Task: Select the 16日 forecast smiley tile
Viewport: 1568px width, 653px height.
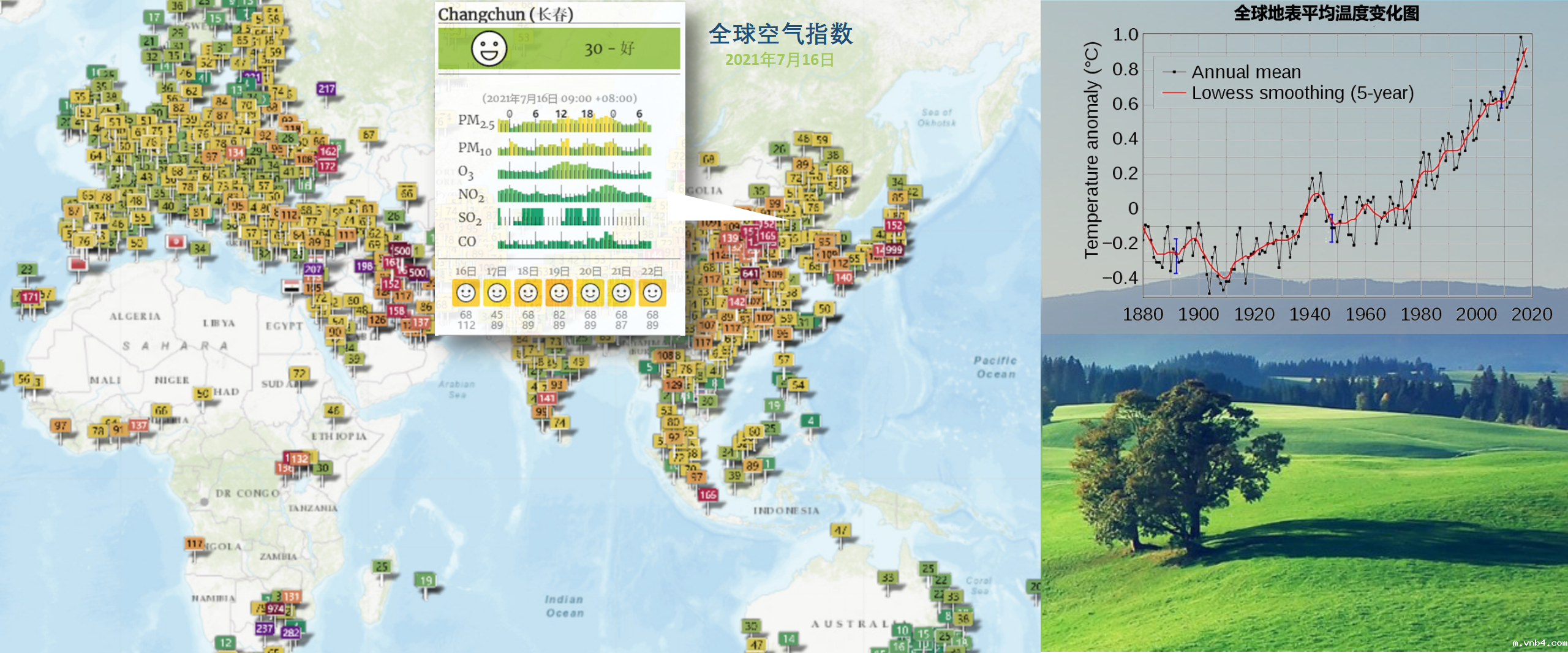Action: (466, 293)
